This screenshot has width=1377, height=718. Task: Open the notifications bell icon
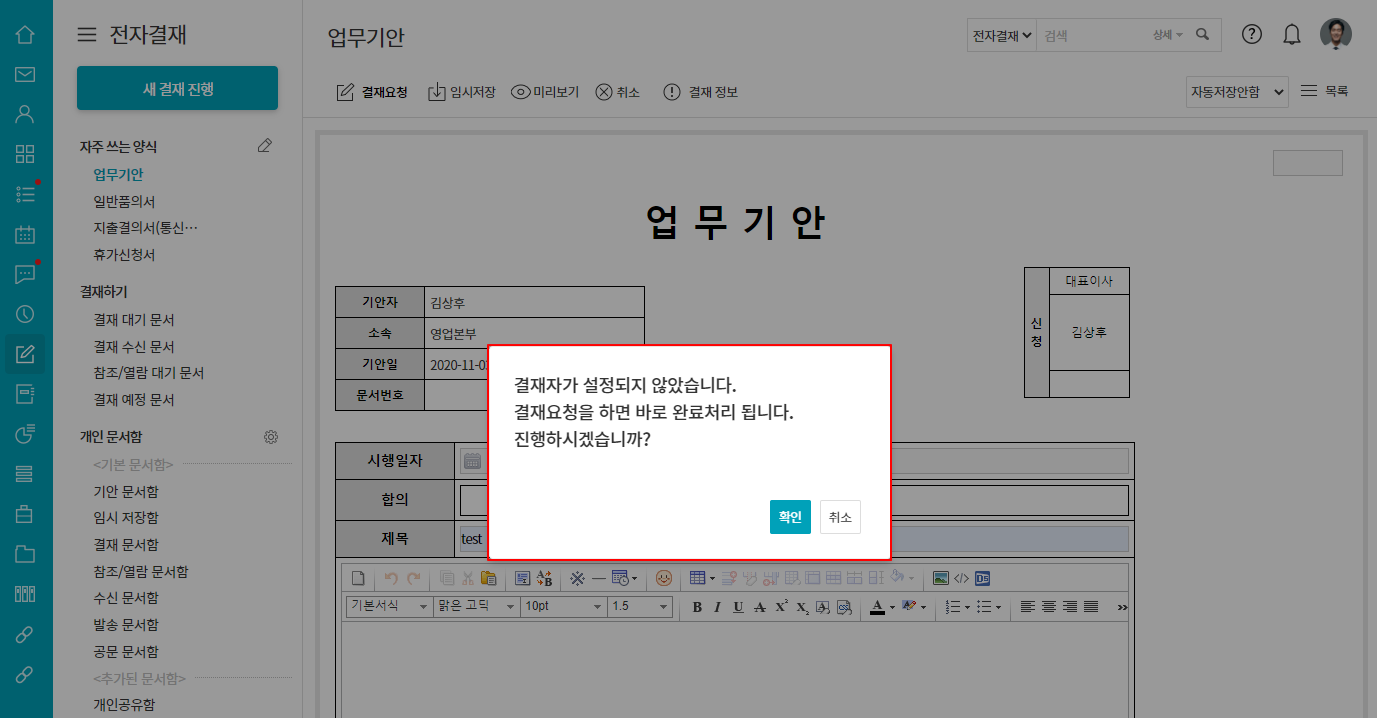tap(1292, 35)
